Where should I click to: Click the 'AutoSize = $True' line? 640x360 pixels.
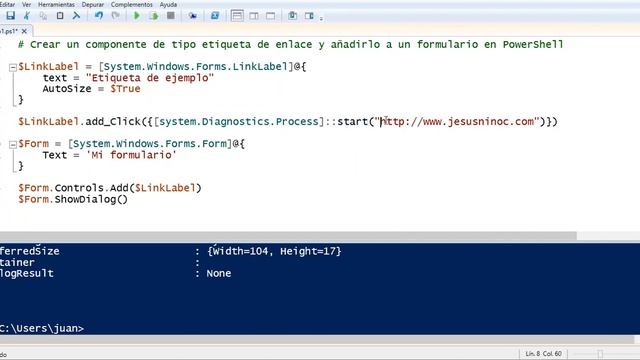click(x=91, y=89)
